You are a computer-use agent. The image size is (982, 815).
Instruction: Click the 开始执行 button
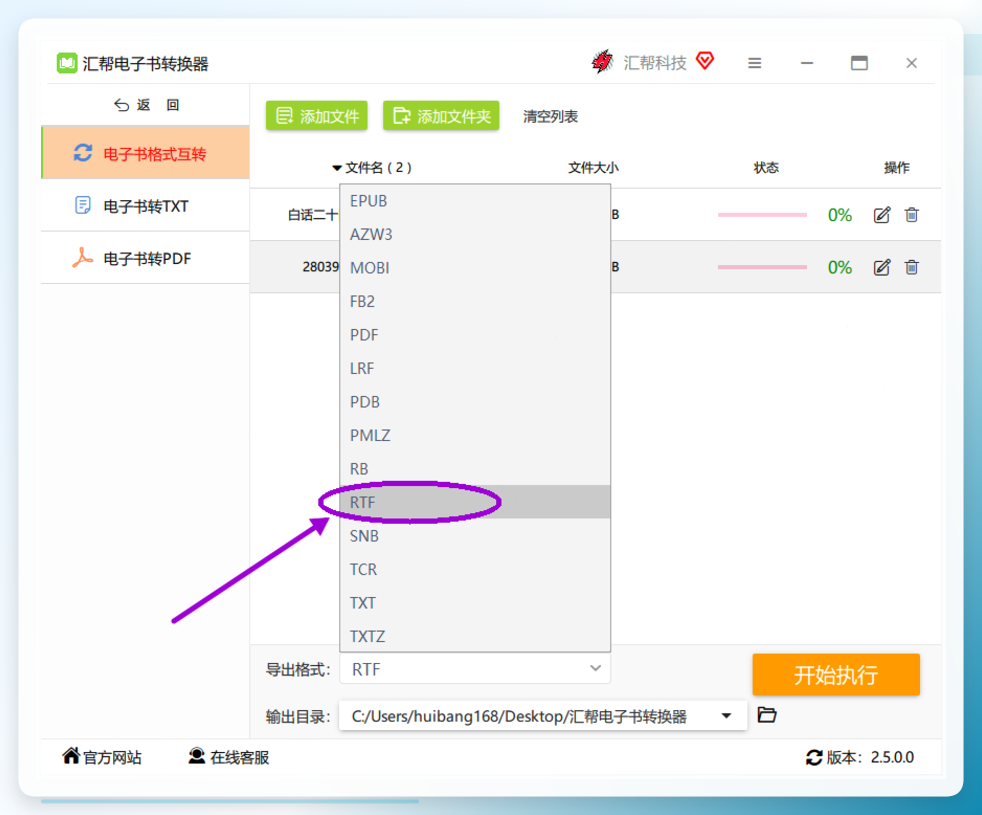point(835,675)
